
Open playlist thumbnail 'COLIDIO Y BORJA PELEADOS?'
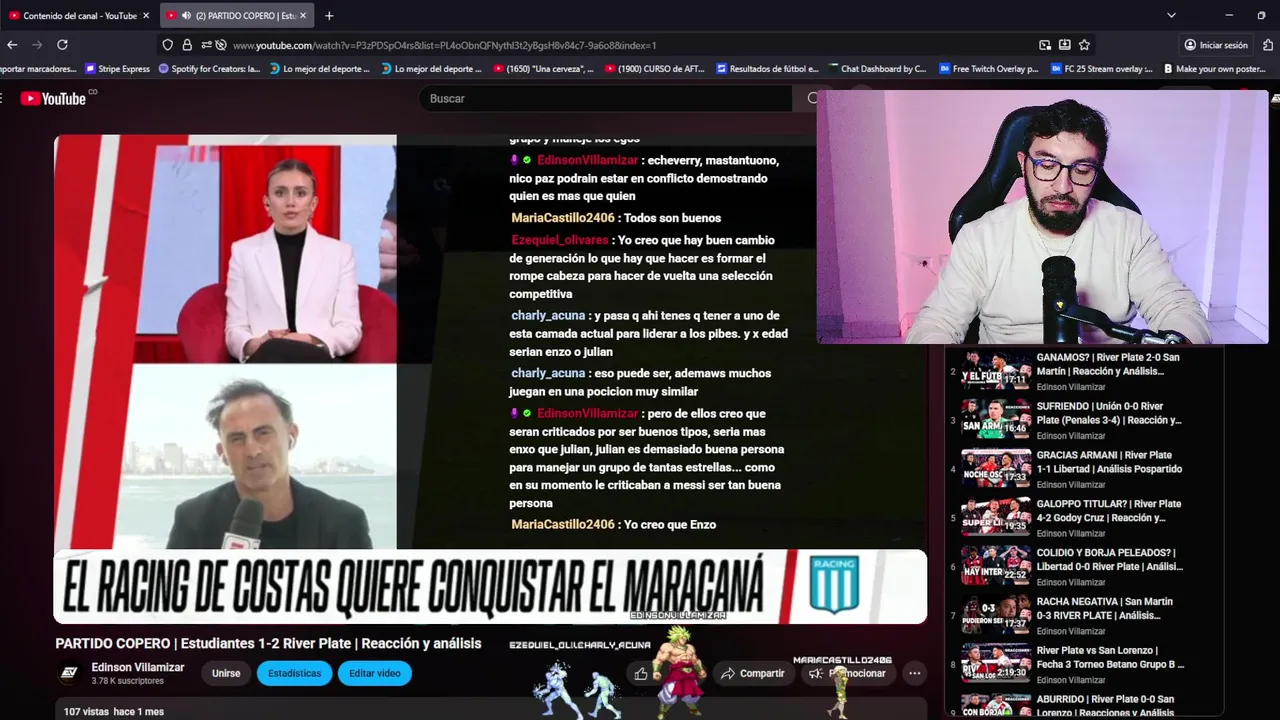(x=996, y=566)
